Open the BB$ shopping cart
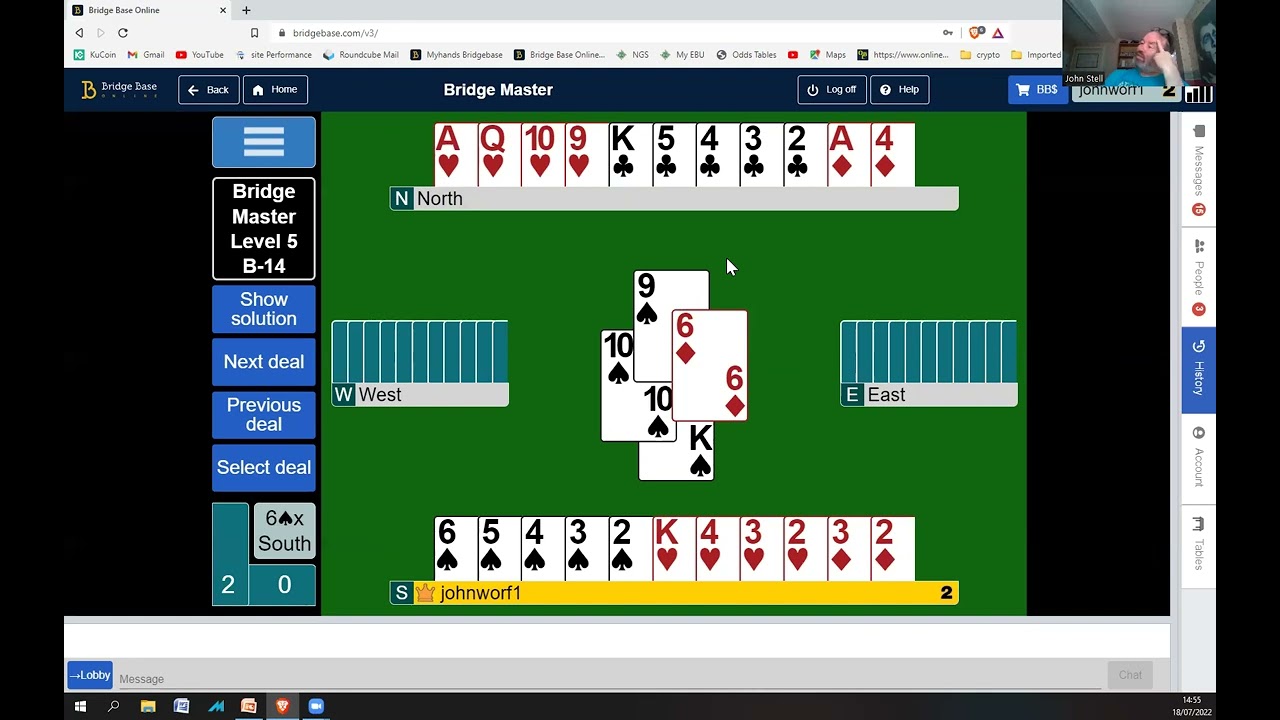This screenshot has height=720, width=1280. point(1037,90)
